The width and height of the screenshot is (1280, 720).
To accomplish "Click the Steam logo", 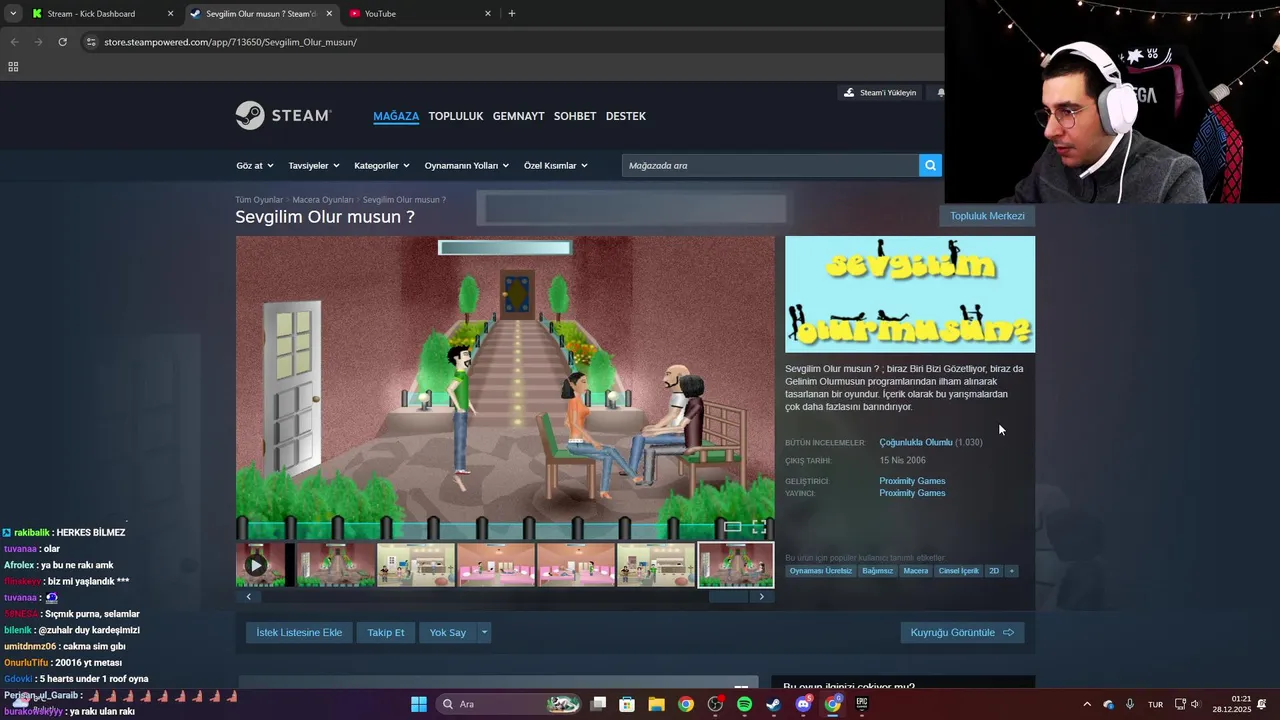I will point(283,116).
